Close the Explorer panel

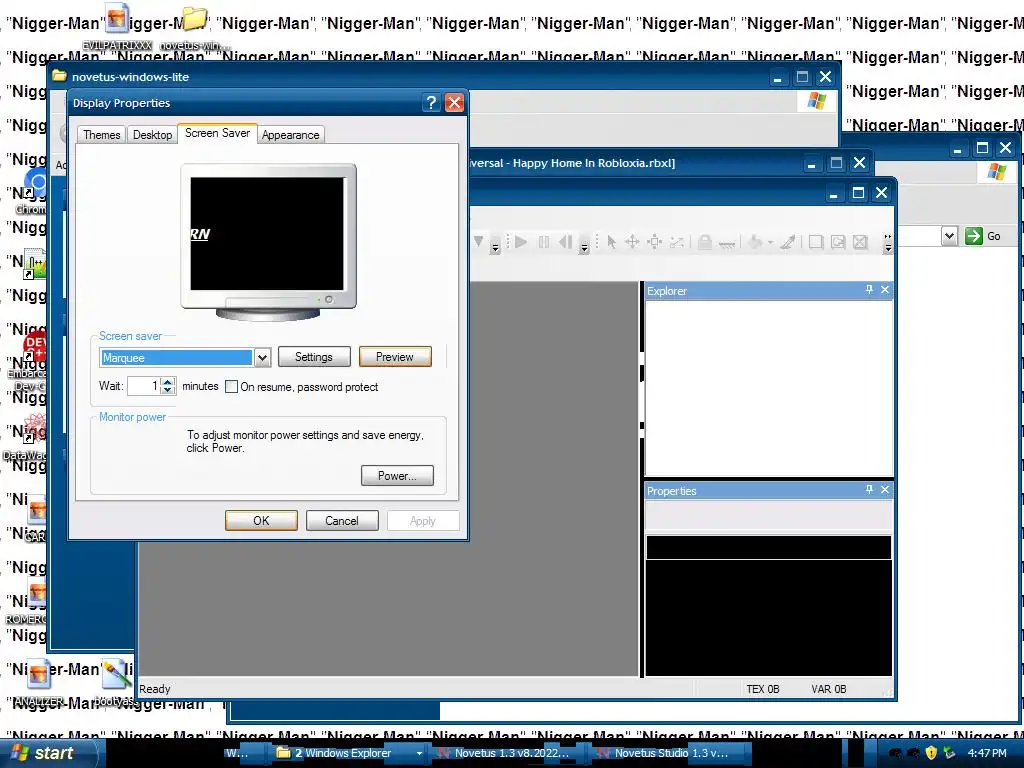885,289
